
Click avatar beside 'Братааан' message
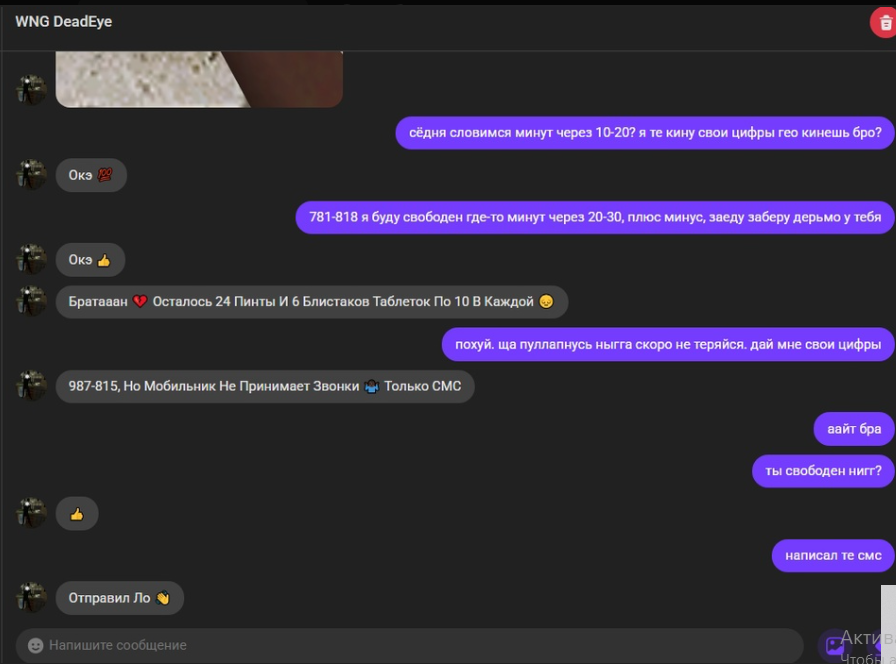[32, 301]
